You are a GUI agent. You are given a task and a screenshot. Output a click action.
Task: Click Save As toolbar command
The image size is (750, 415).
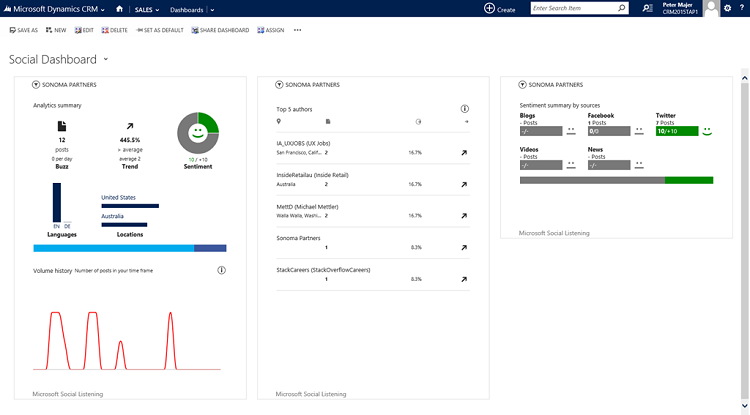[23, 30]
